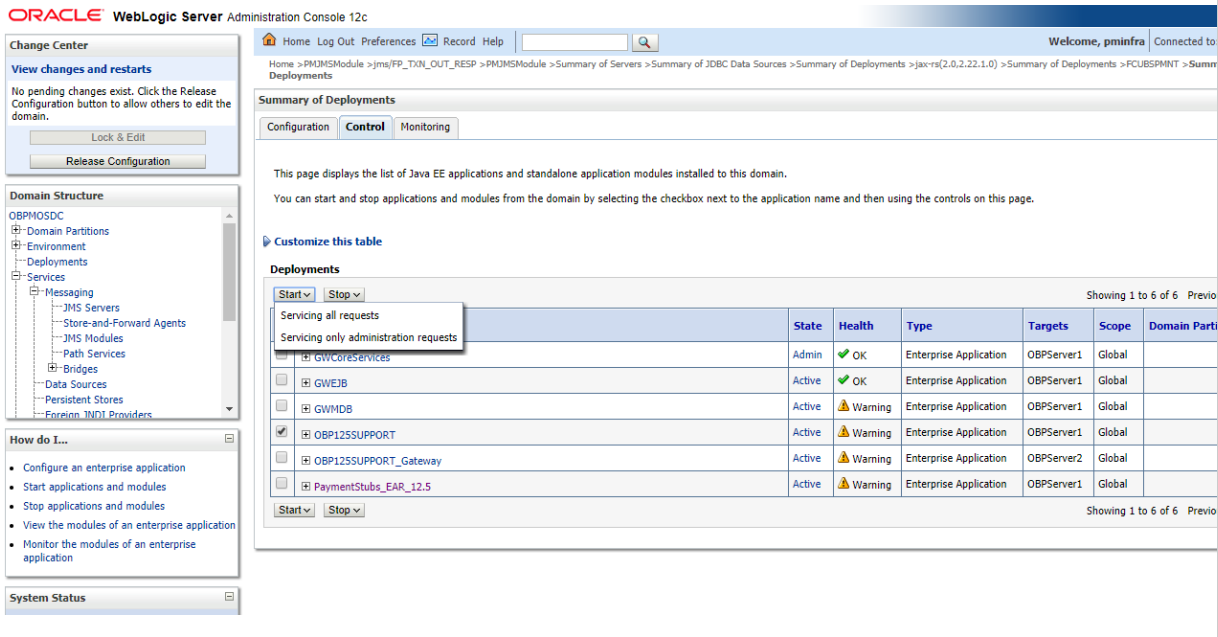This screenshot has width=1218, height=637.
Task: Switch to the Monitoring tab
Action: tap(425, 127)
